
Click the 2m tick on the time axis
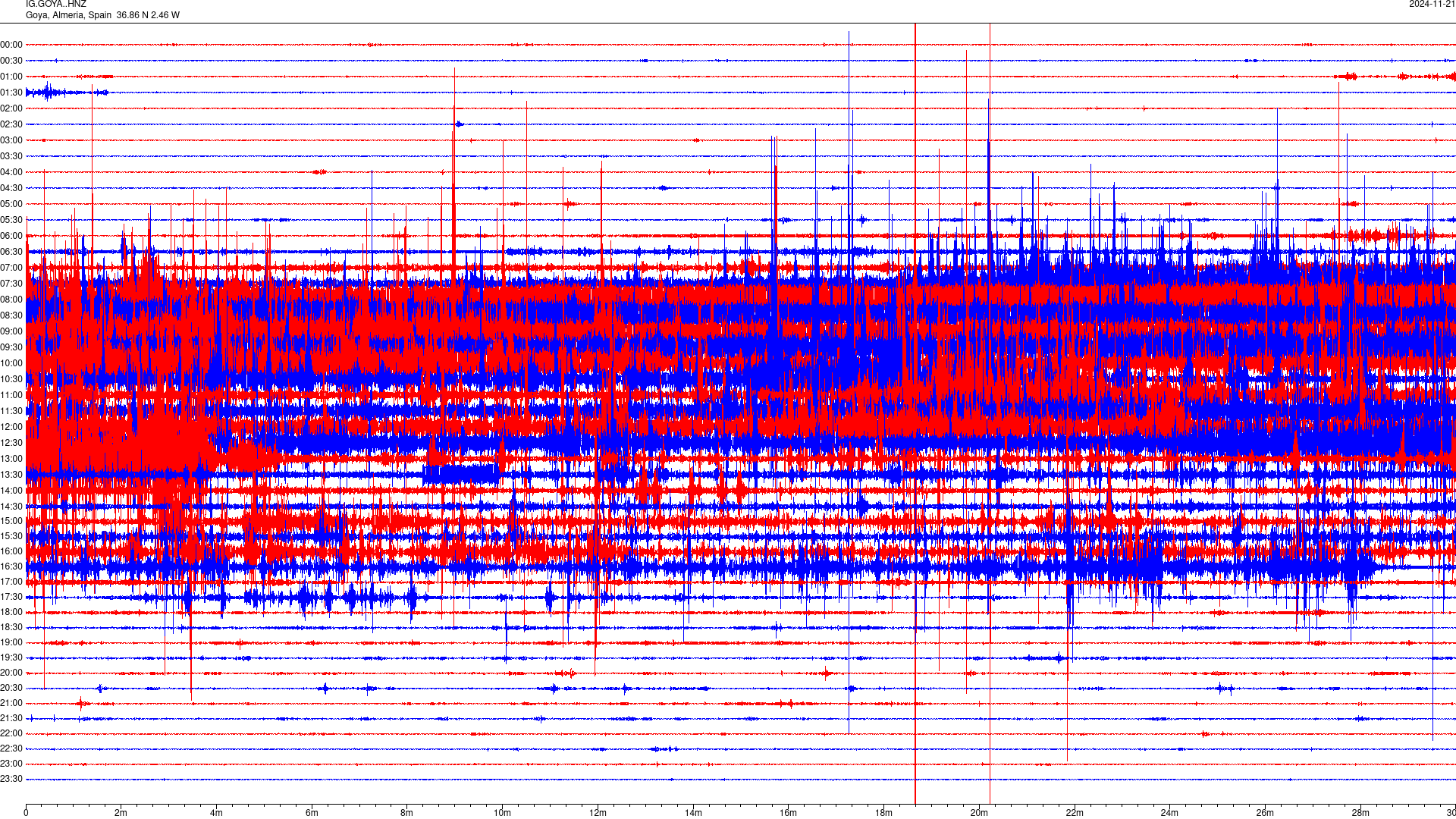(121, 813)
